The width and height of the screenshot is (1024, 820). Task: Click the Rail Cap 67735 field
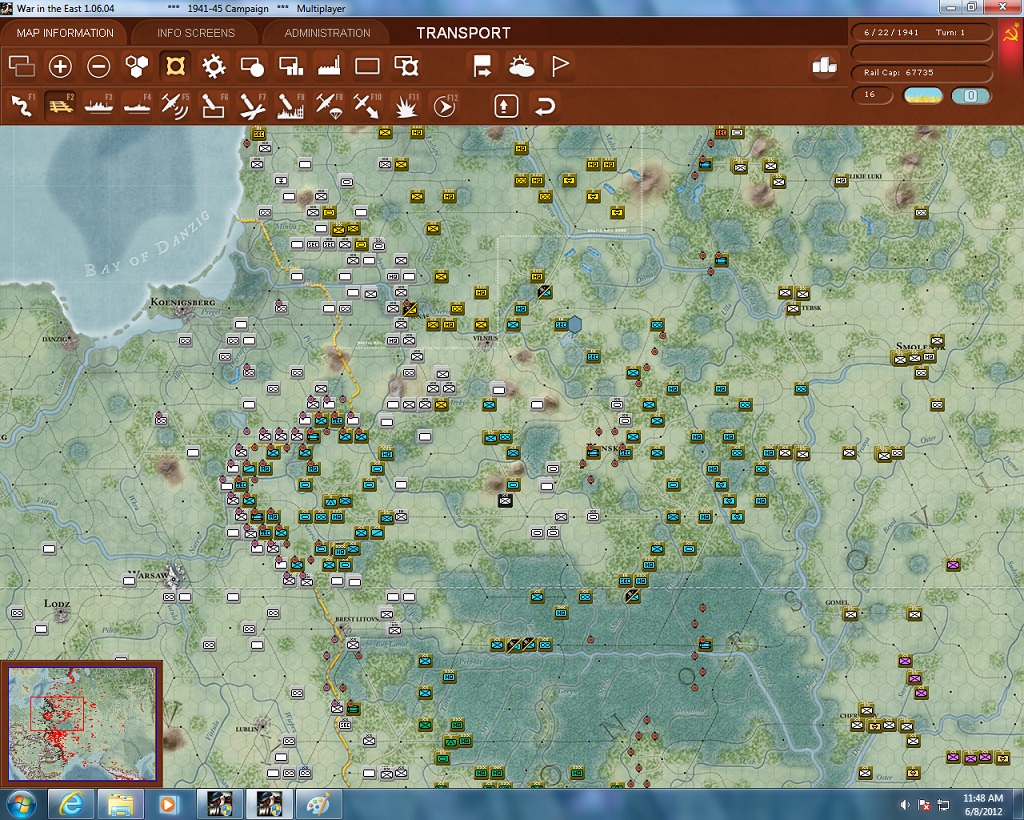921,72
